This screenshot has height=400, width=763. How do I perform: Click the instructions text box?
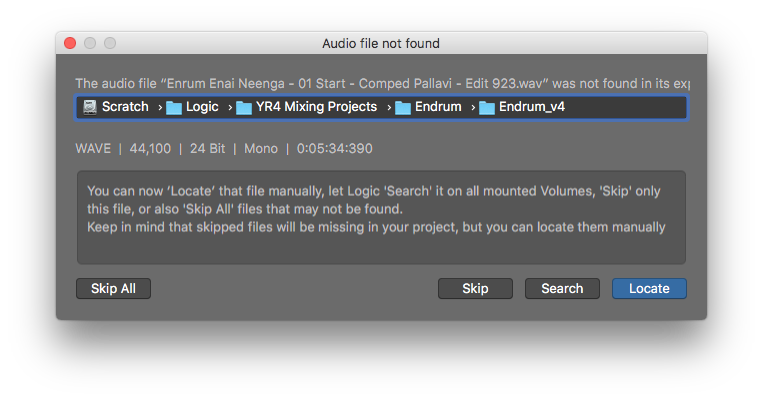[x=382, y=218]
